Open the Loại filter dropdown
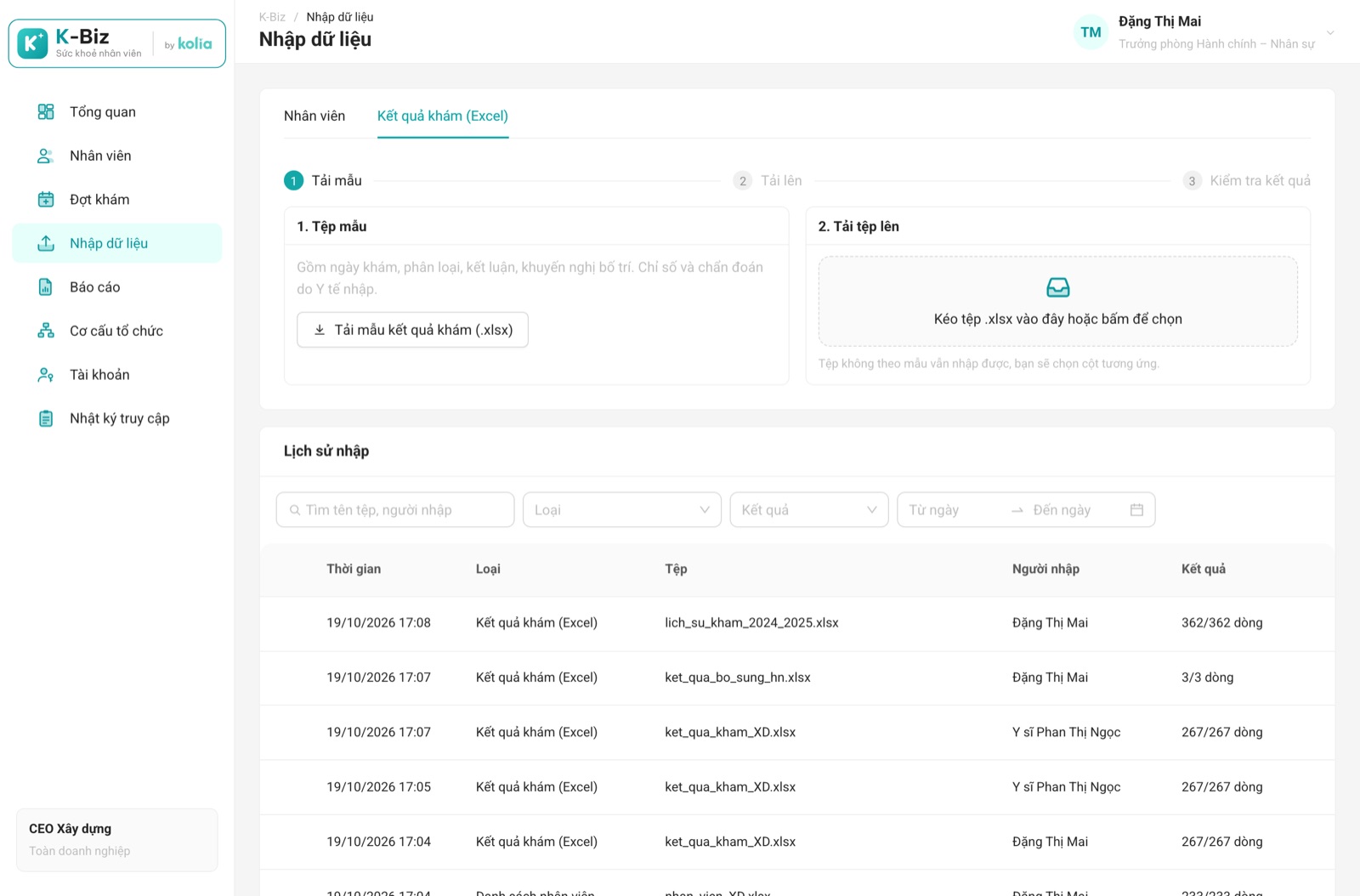Image resolution: width=1360 pixels, height=896 pixels. pos(622,510)
